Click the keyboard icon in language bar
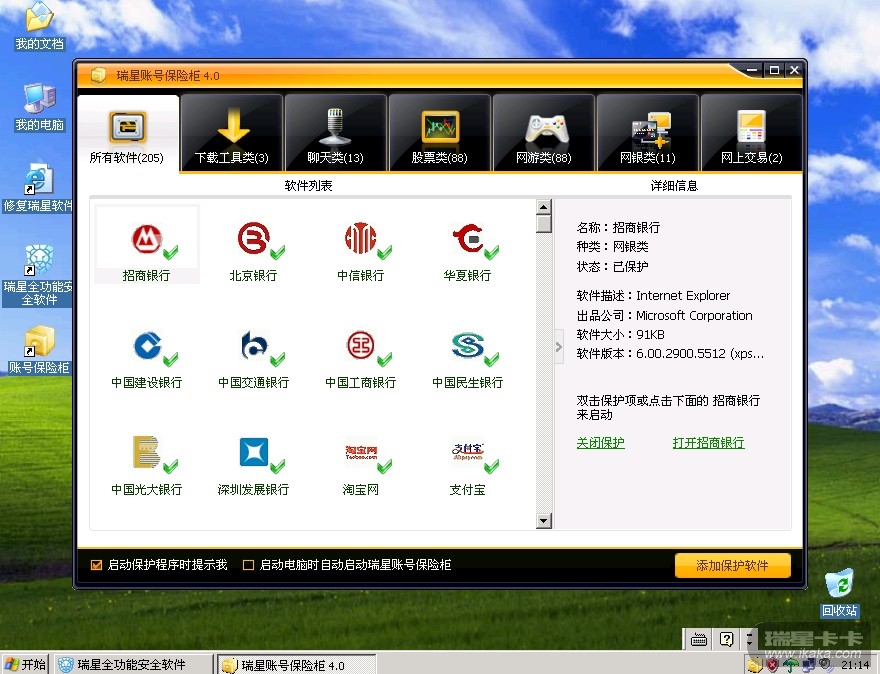 [x=699, y=639]
